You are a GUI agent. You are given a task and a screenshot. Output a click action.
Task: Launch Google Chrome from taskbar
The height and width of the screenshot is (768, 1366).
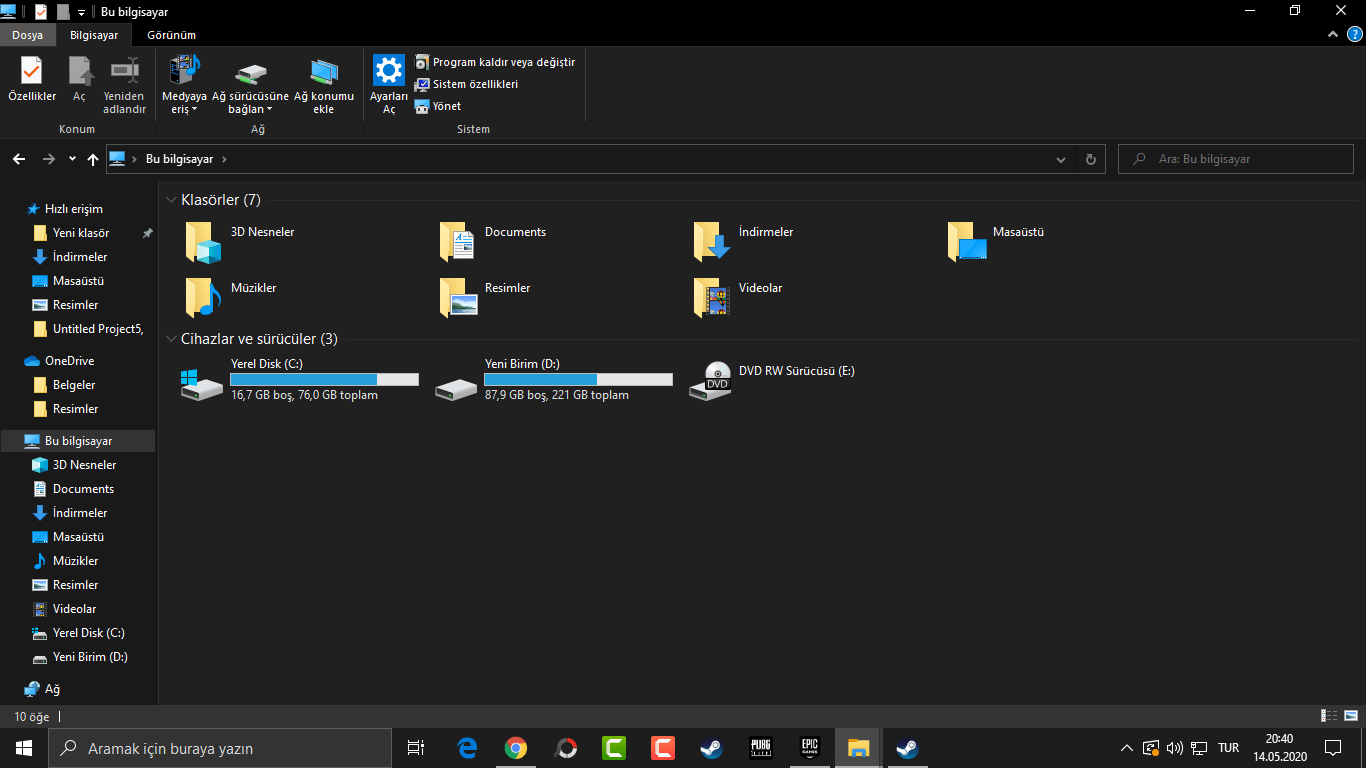516,748
